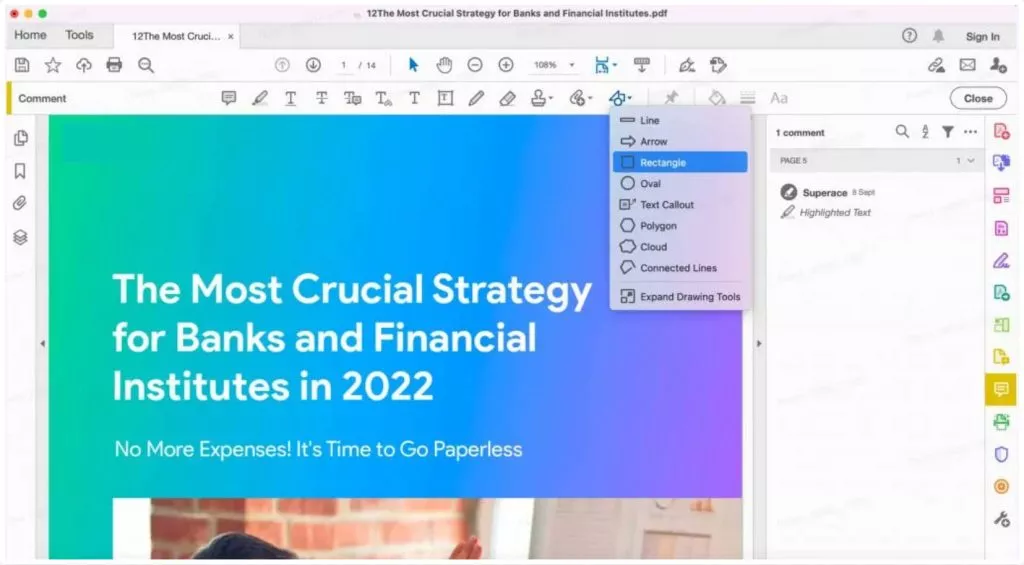1024x565 pixels.
Task: Close the Comment toolbar
Action: [978, 98]
